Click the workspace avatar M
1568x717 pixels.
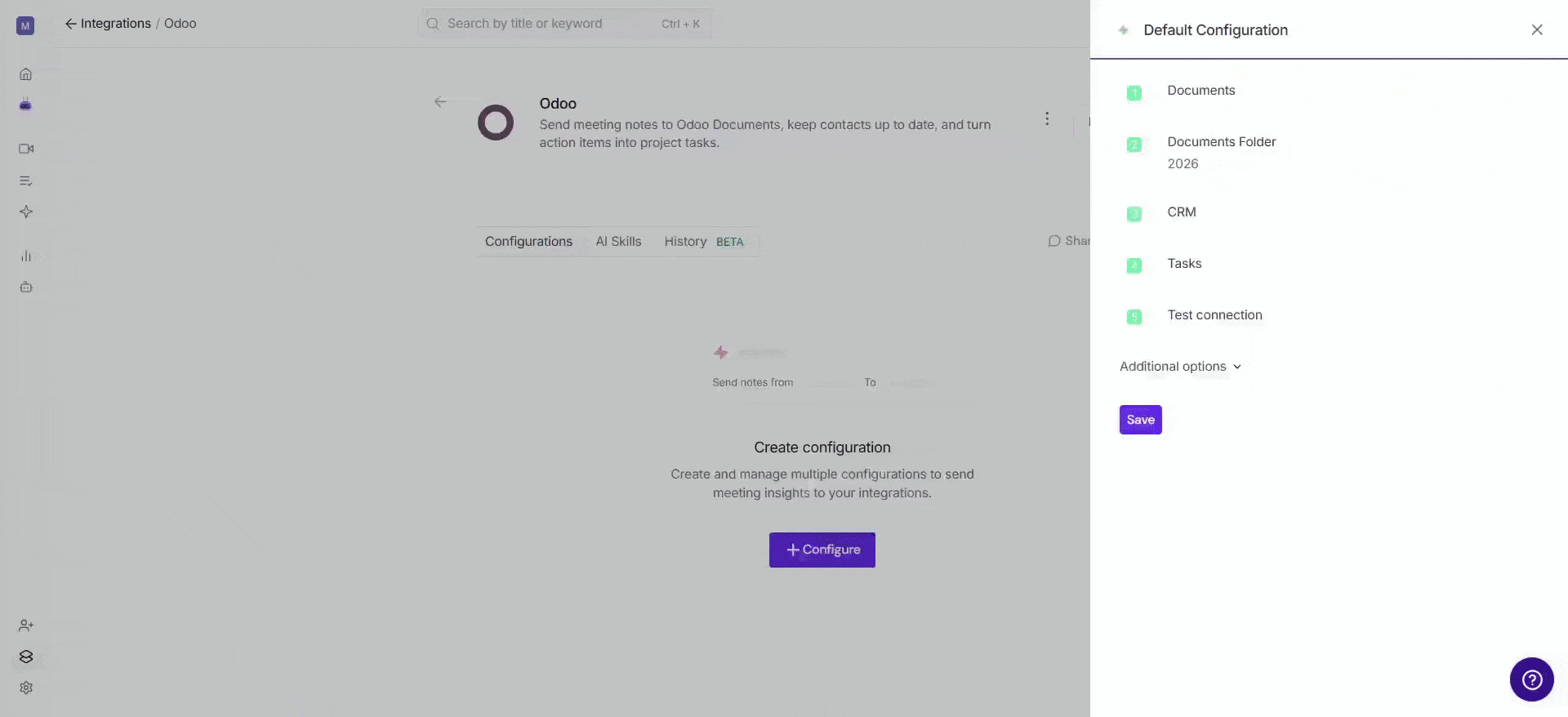click(25, 26)
